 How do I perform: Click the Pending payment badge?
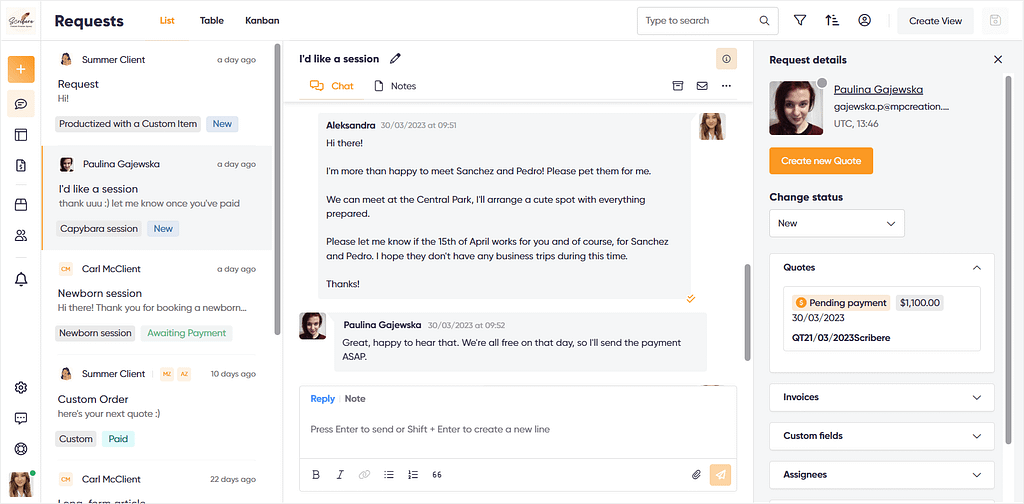click(x=841, y=303)
